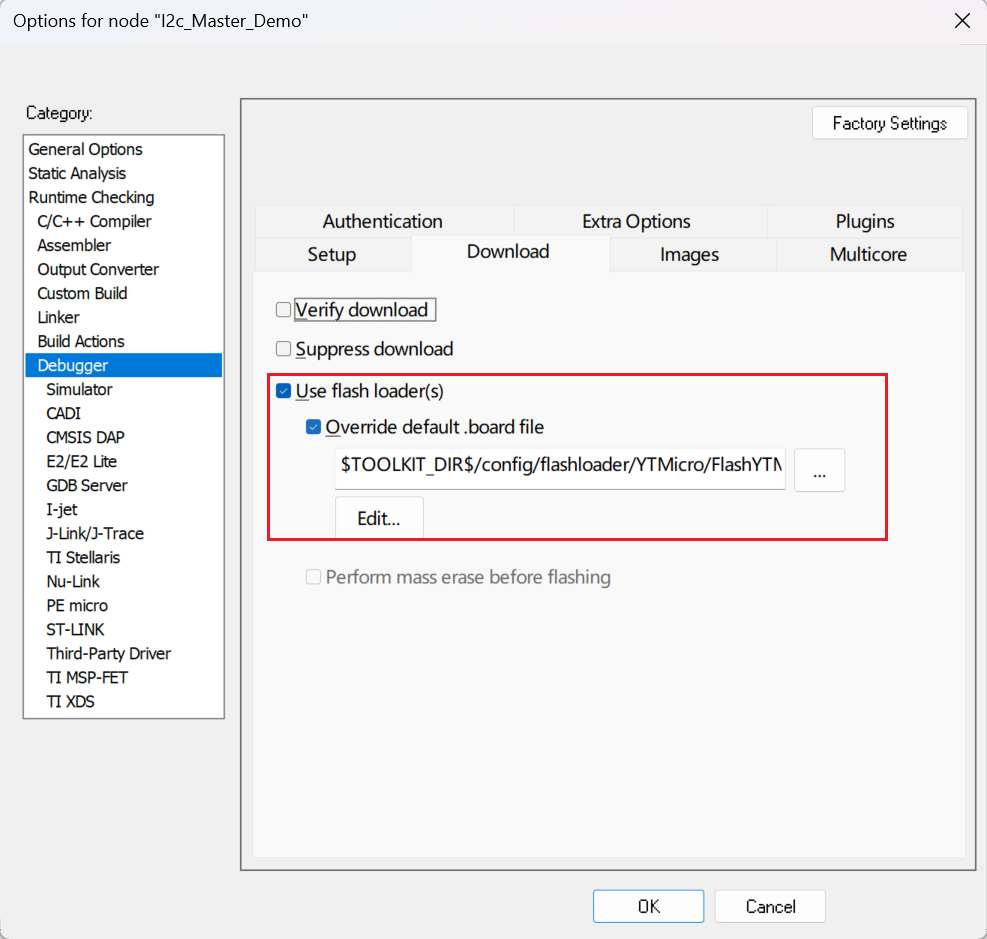
Task: Open the Images tab
Action: (x=689, y=254)
